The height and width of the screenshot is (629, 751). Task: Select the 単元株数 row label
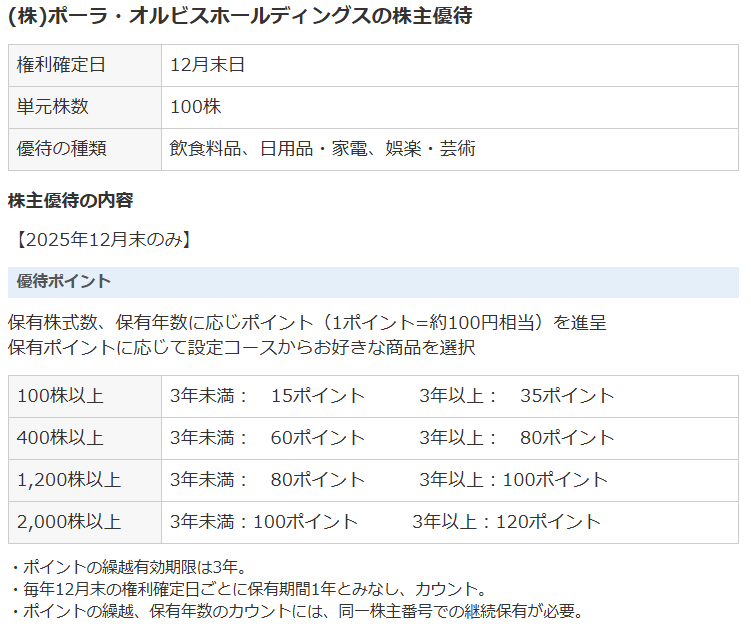tap(53, 107)
